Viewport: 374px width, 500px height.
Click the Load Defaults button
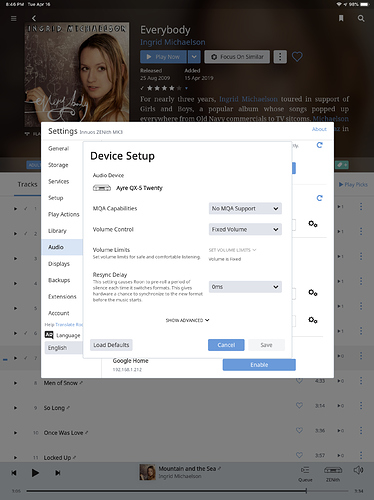[x=111, y=345]
